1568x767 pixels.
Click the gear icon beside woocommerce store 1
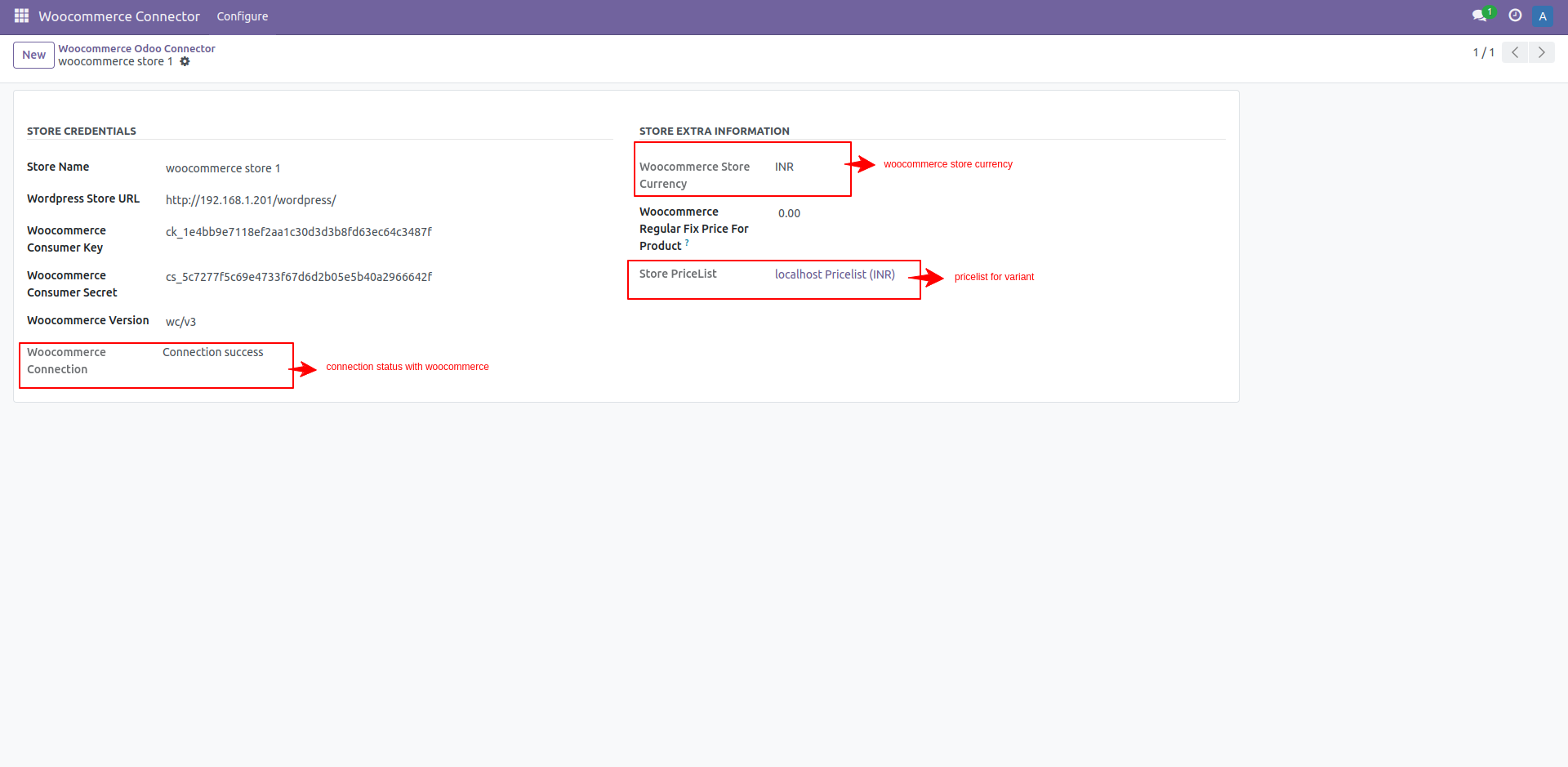click(185, 61)
